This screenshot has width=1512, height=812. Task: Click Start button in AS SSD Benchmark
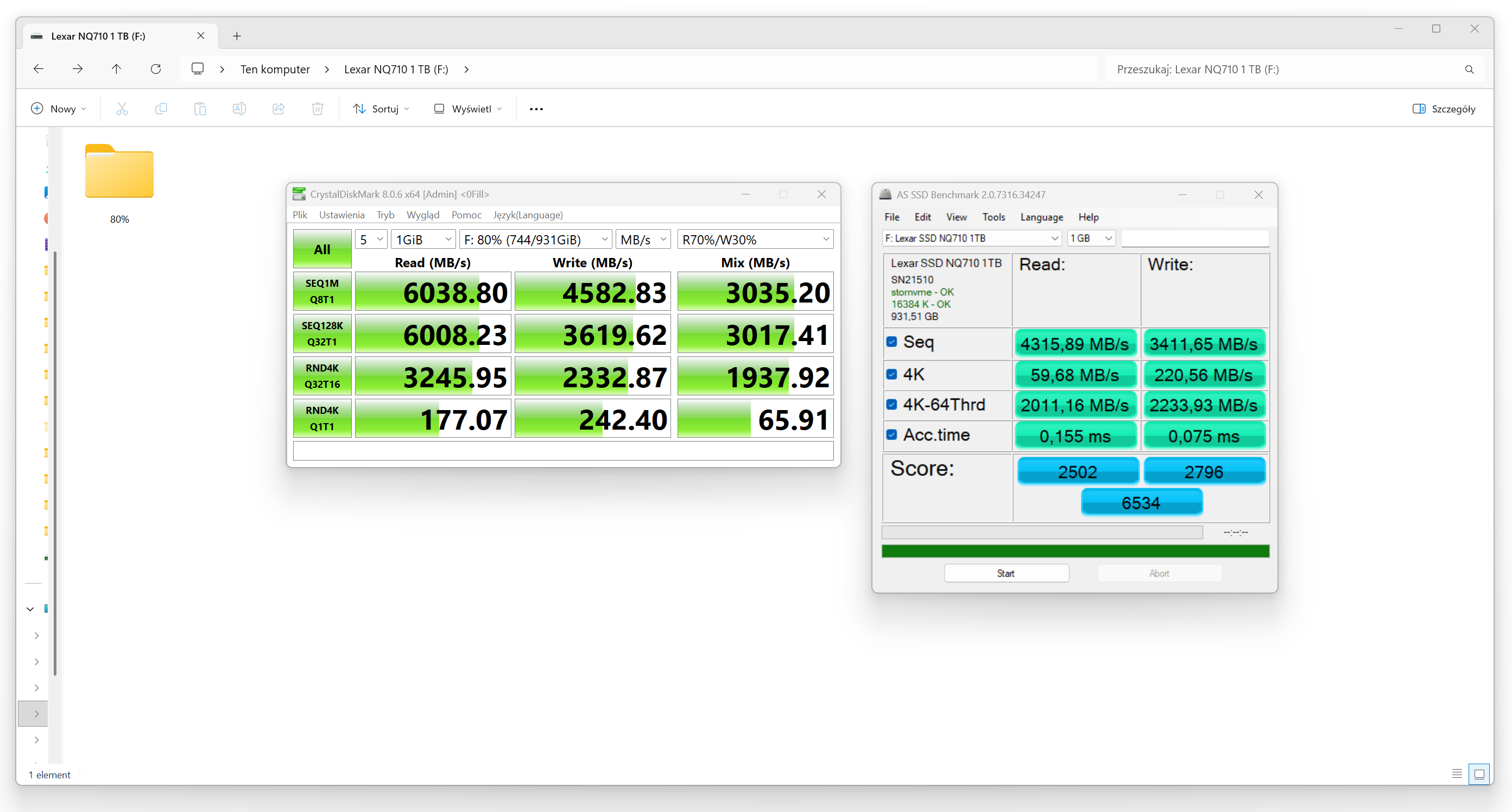tap(1005, 573)
